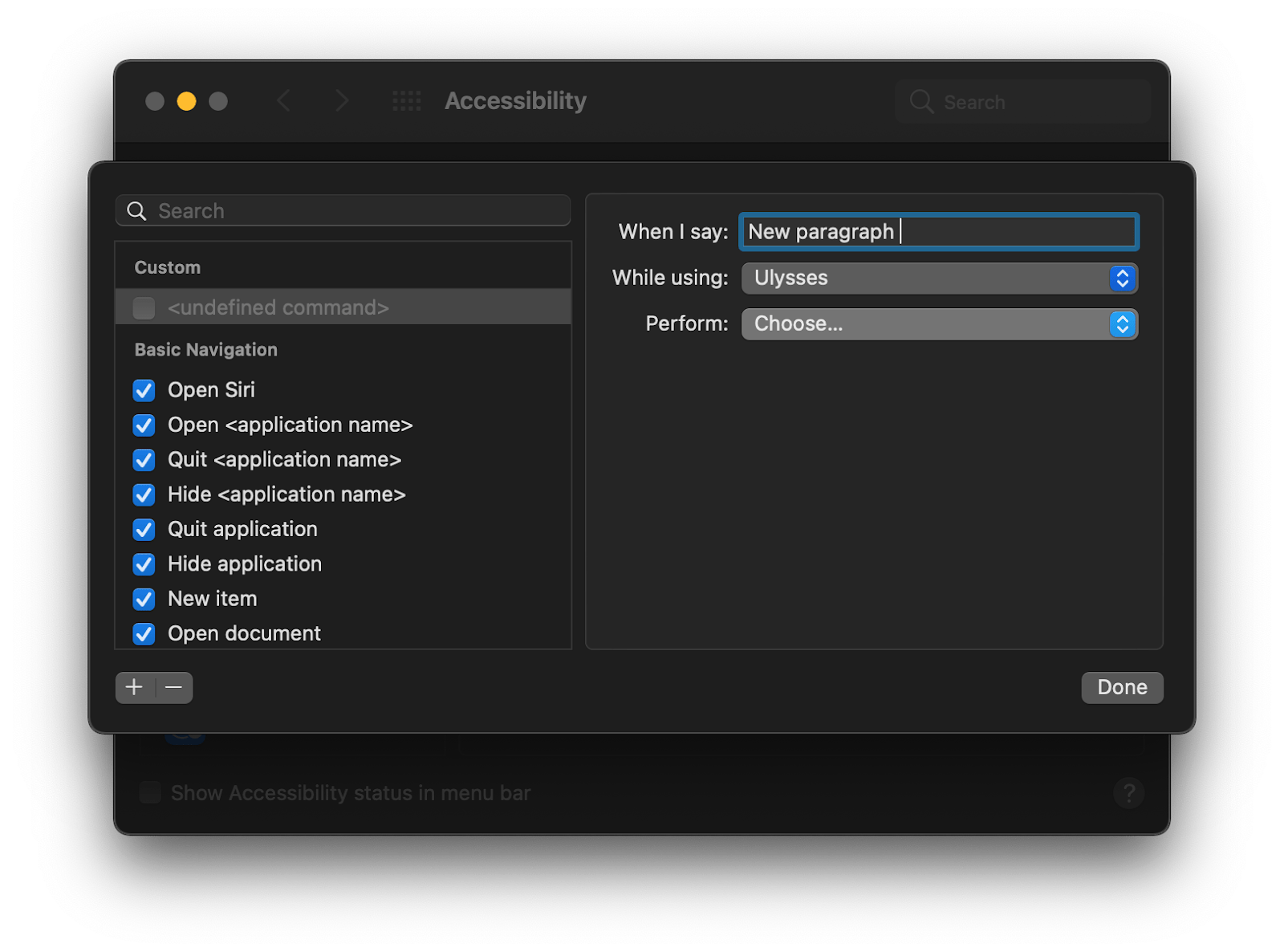Select the Open Siri label
Viewport: 1284px width, 952px height.
[211, 390]
